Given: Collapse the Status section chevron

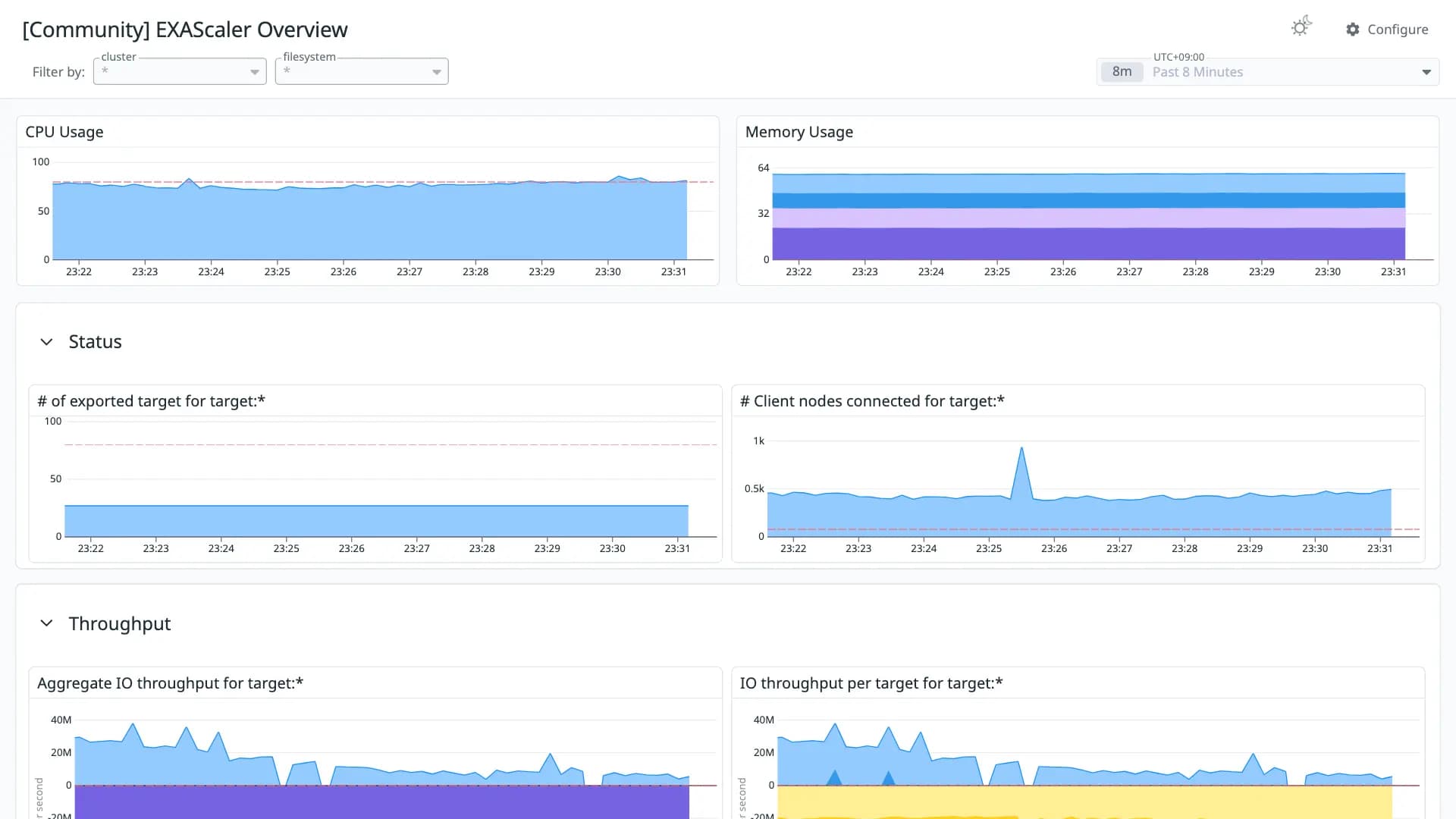Looking at the screenshot, I should pyautogui.click(x=46, y=342).
